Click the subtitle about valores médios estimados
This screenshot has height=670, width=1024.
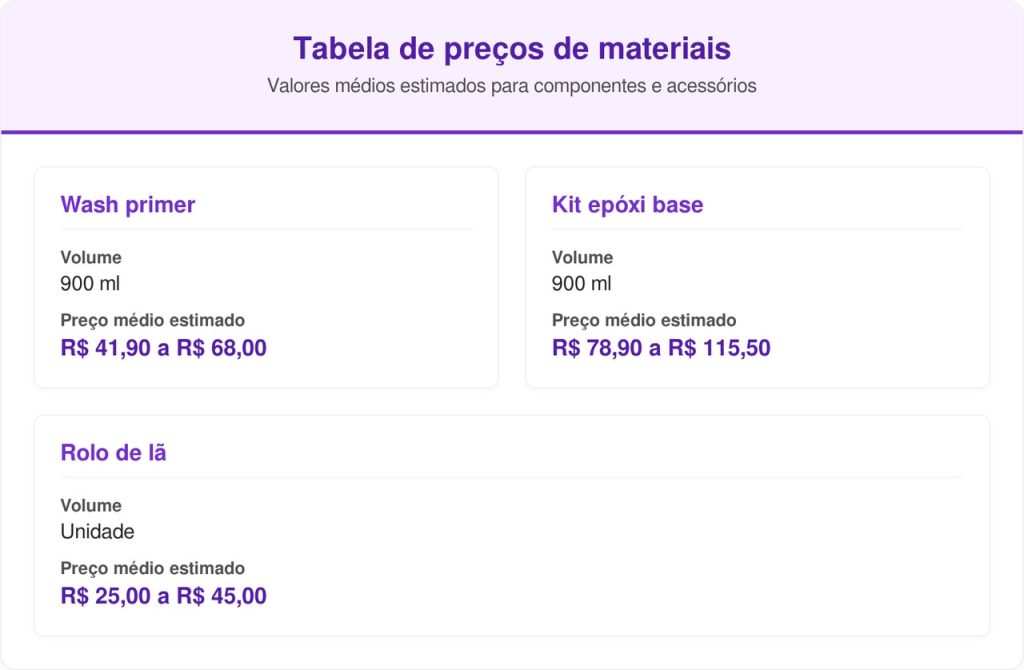click(x=511, y=86)
